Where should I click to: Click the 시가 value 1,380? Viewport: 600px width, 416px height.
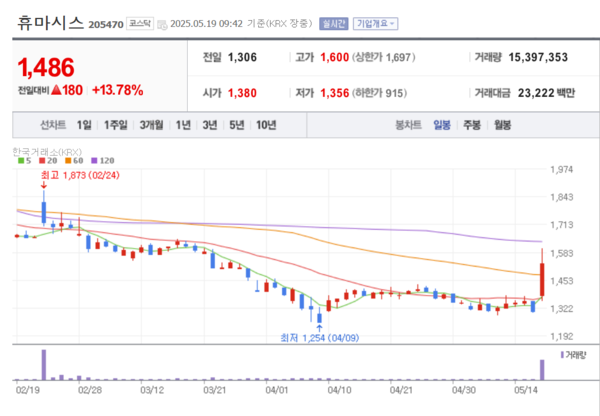(x=242, y=93)
